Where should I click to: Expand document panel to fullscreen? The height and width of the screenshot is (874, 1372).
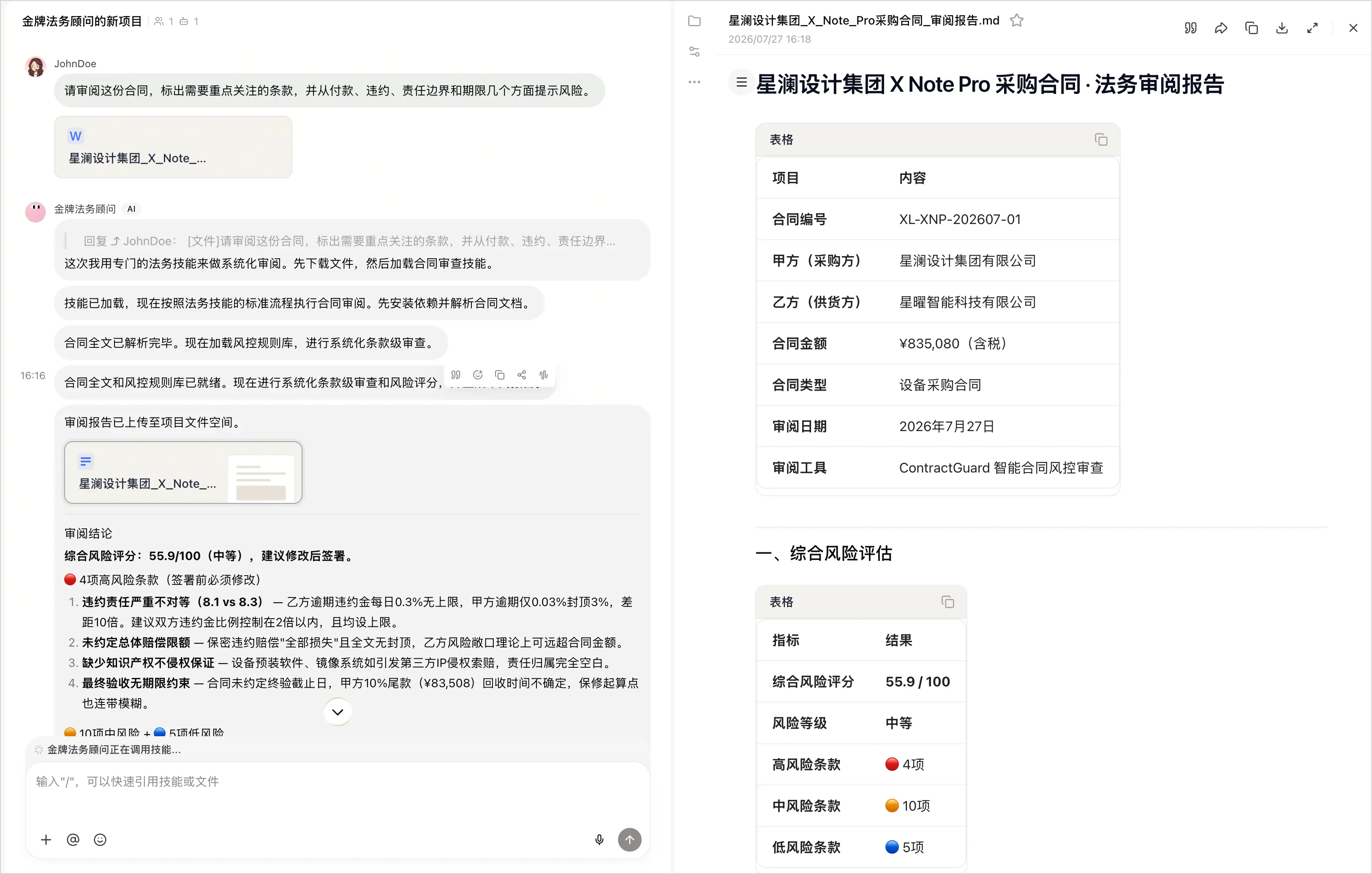click(x=1312, y=28)
